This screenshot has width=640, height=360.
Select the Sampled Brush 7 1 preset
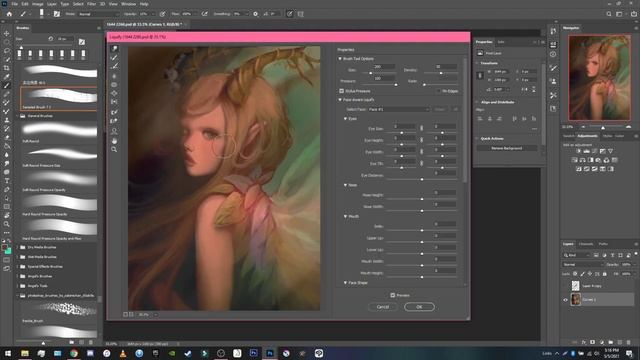59,98
